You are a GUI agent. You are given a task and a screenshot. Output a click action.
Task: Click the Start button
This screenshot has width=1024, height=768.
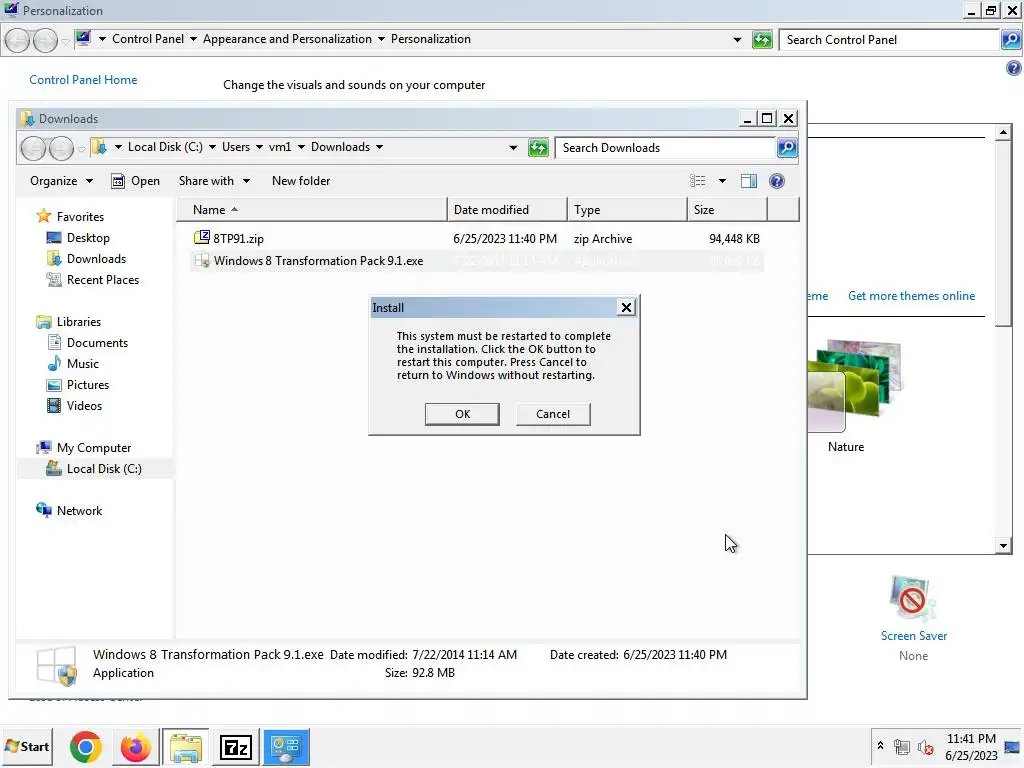click(27, 746)
